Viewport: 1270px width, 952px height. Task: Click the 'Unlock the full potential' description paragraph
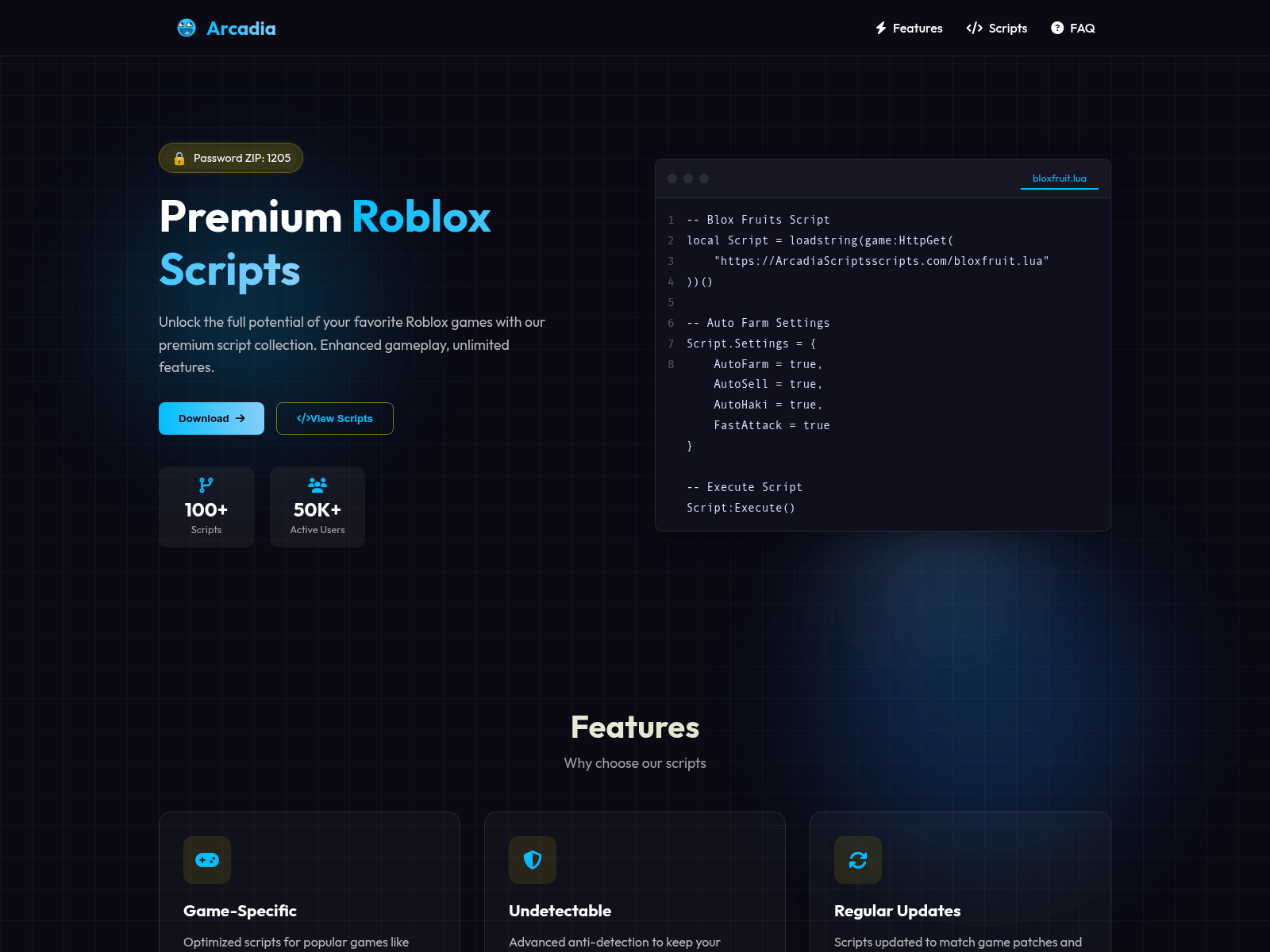[352, 344]
